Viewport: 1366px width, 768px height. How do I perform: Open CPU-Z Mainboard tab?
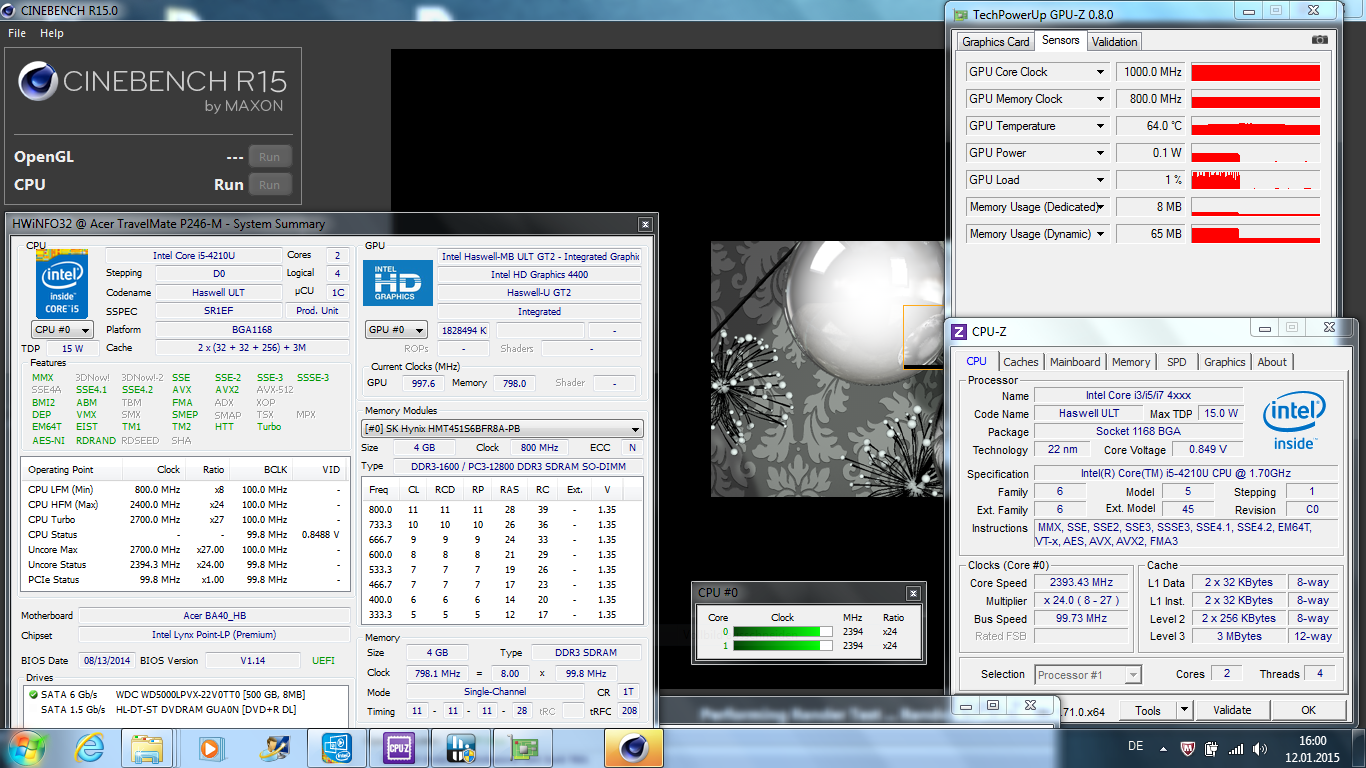tap(1075, 362)
